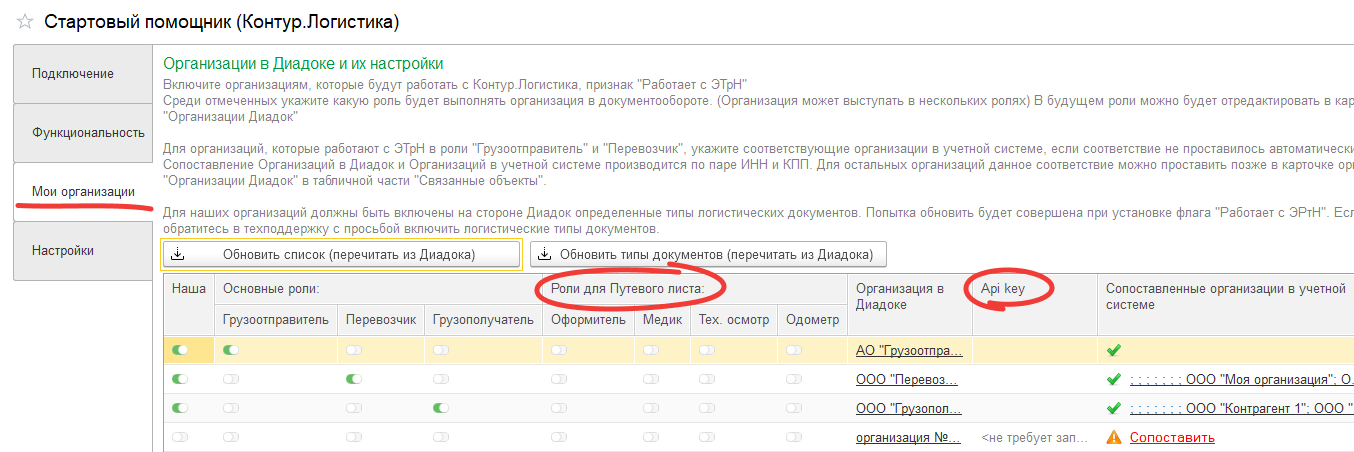1354x452 pixels.
Task: Click the red Сопоставить link
Action: pyautogui.click(x=1172, y=438)
